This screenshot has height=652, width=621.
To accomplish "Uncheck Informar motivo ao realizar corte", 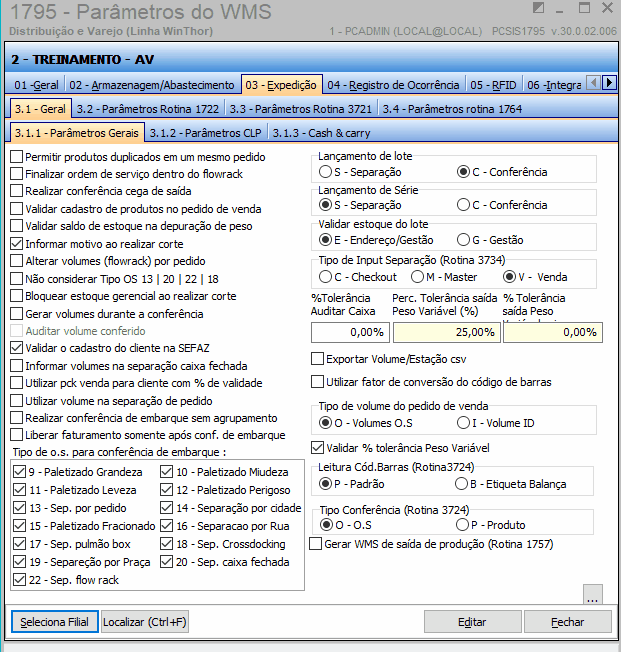I will click(17, 244).
